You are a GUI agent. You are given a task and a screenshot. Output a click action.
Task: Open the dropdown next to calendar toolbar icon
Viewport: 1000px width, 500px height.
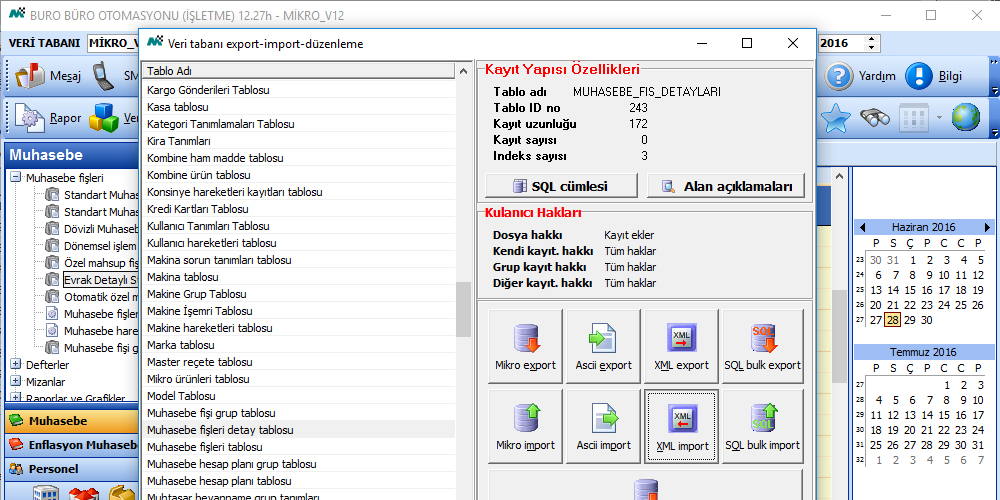point(938,118)
